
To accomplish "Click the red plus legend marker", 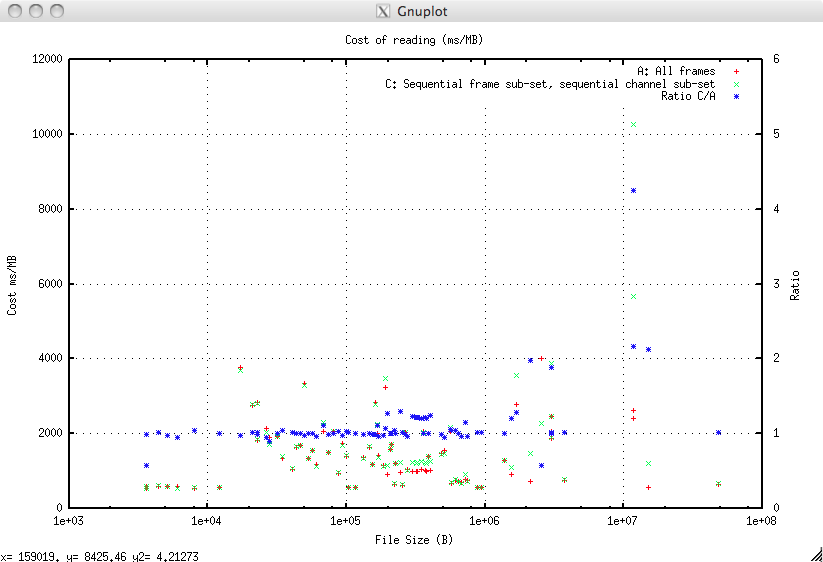I will click(736, 71).
